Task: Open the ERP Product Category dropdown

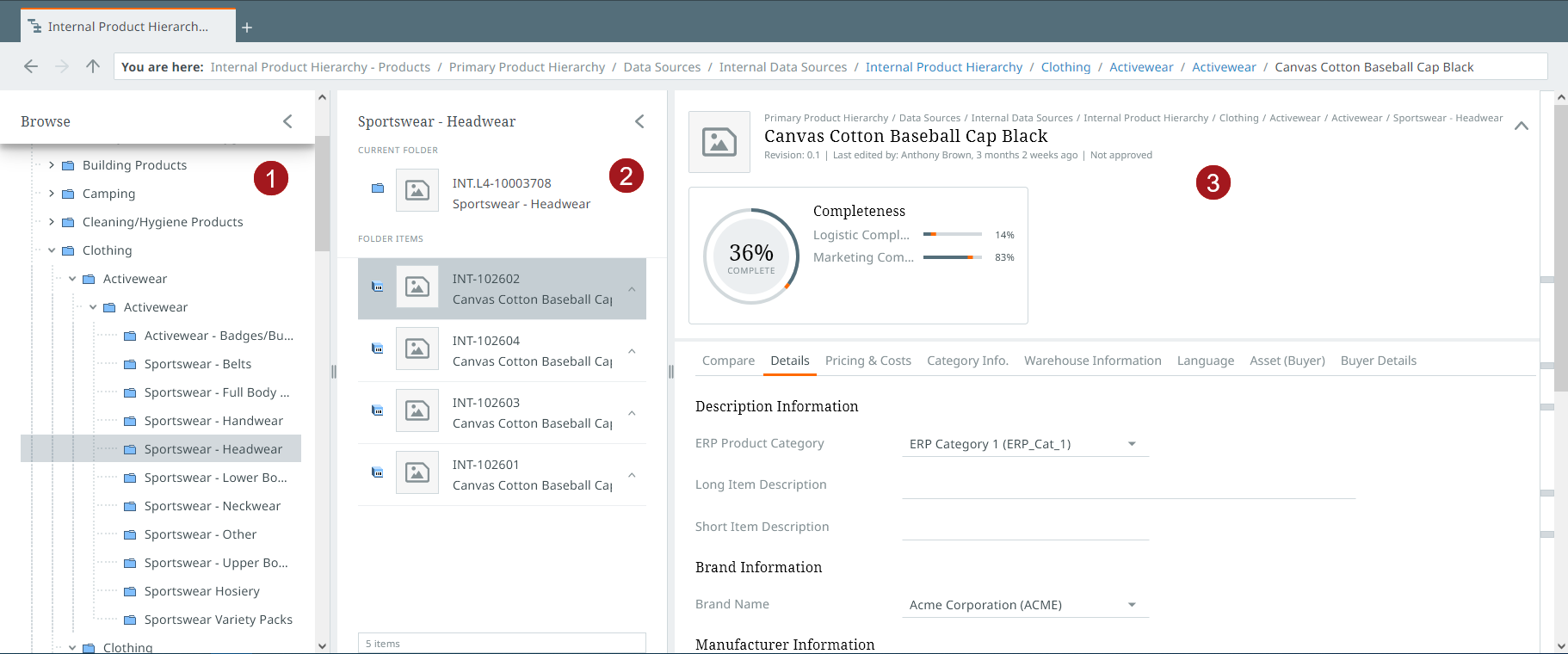Action: coord(1131,444)
